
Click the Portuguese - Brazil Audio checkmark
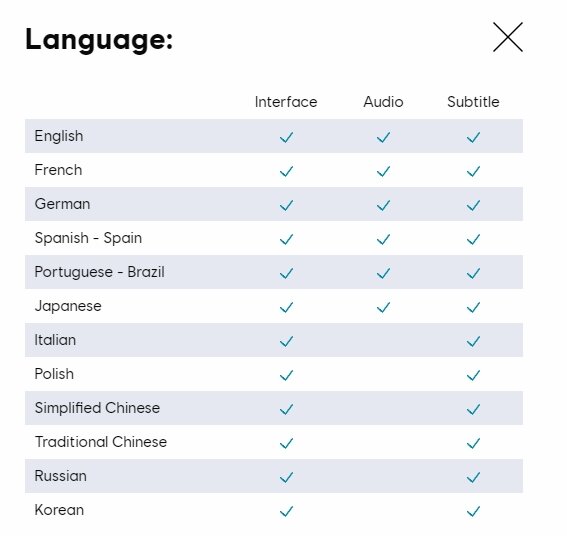point(383,273)
